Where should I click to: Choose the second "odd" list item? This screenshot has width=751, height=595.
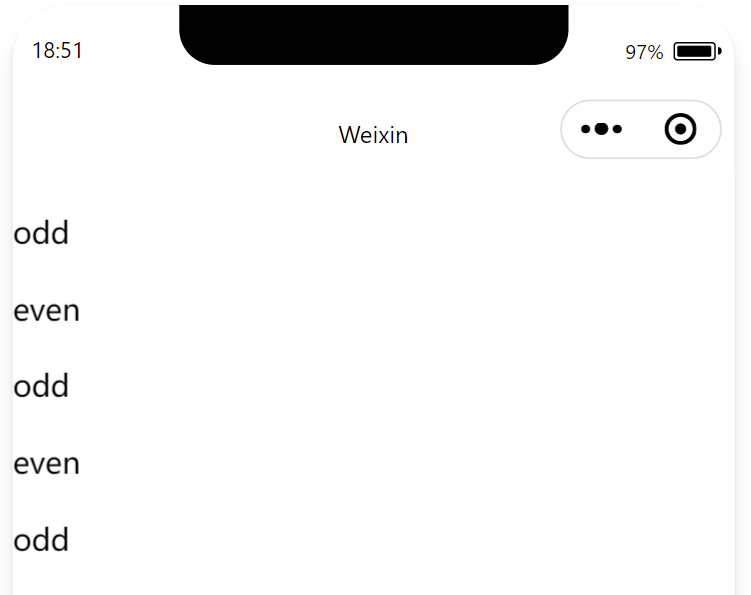pyautogui.click(x=41, y=386)
